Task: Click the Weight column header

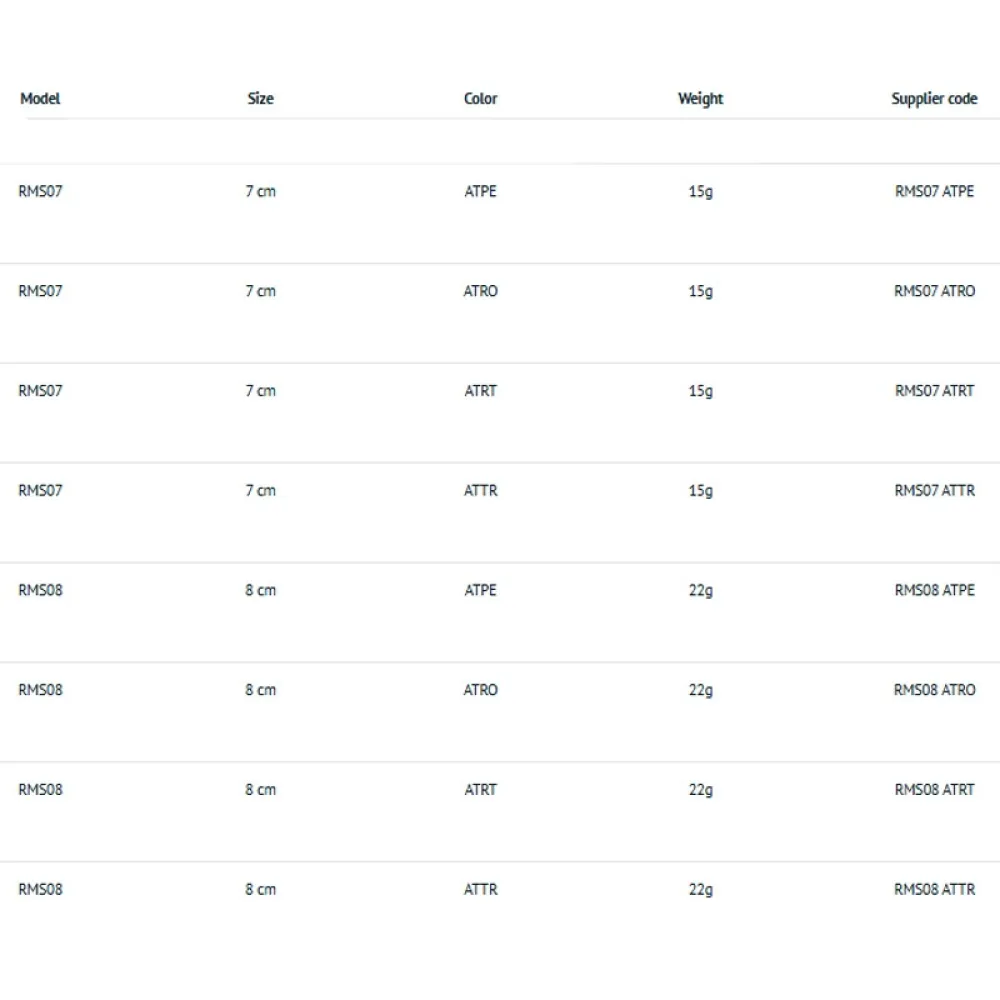Action: (700, 99)
